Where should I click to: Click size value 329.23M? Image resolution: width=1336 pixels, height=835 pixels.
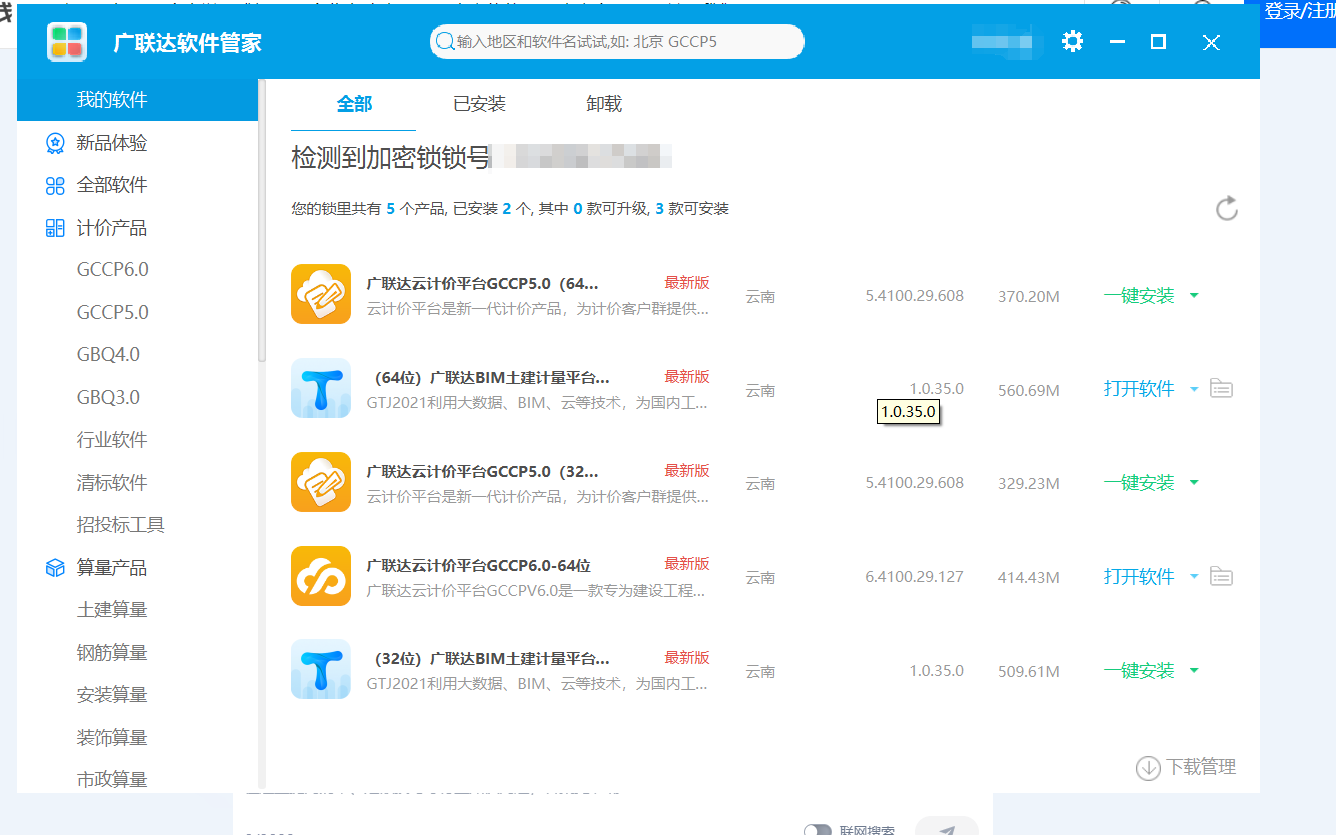[1028, 483]
